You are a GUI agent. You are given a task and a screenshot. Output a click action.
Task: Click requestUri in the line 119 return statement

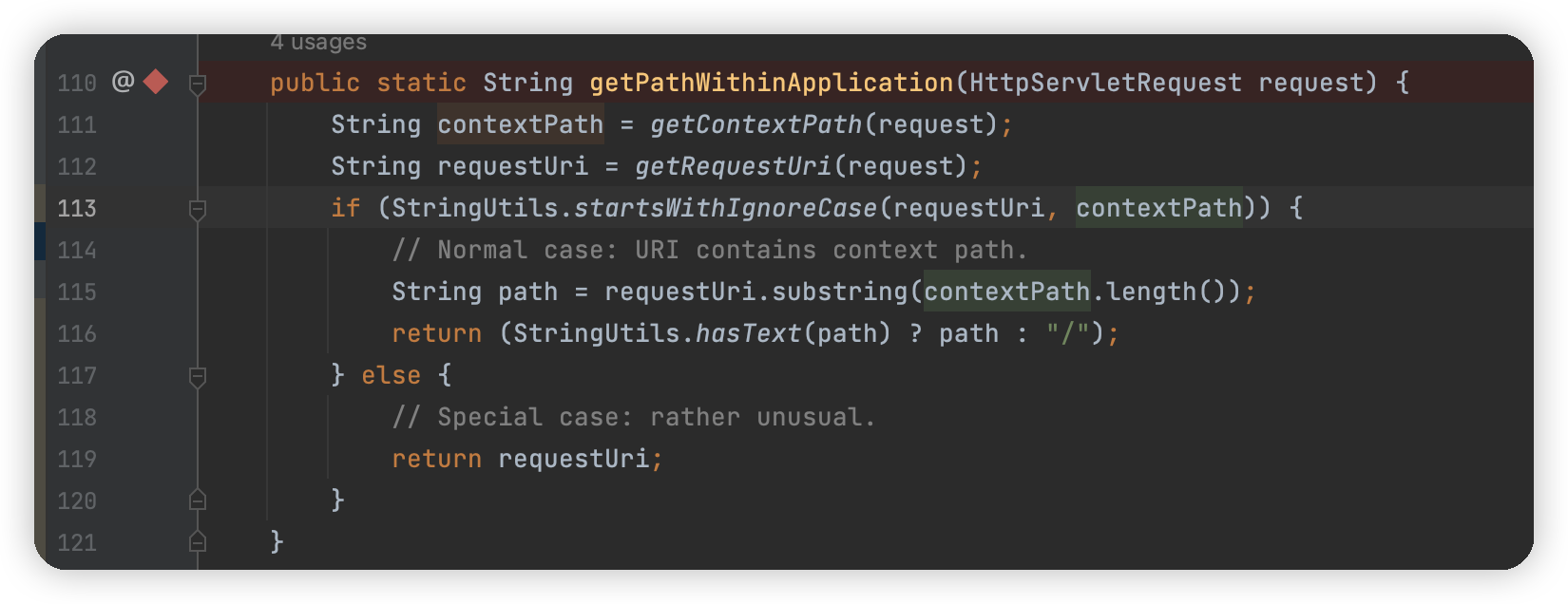point(573,460)
